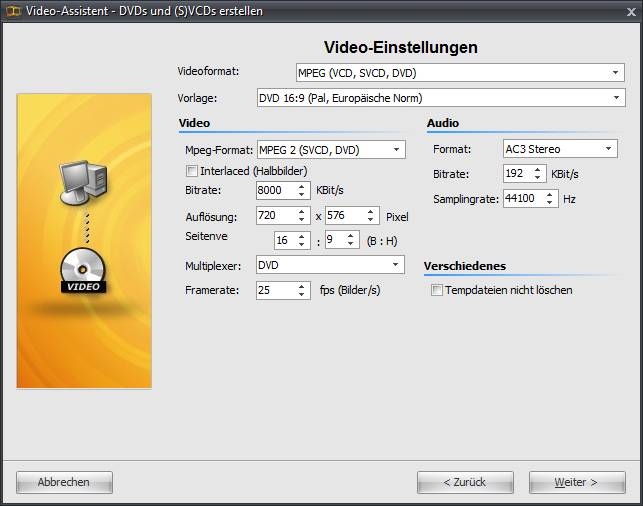The image size is (643, 506).
Task: Open the Multiplexer DVD dropdown
Action: tap(330, 265)
